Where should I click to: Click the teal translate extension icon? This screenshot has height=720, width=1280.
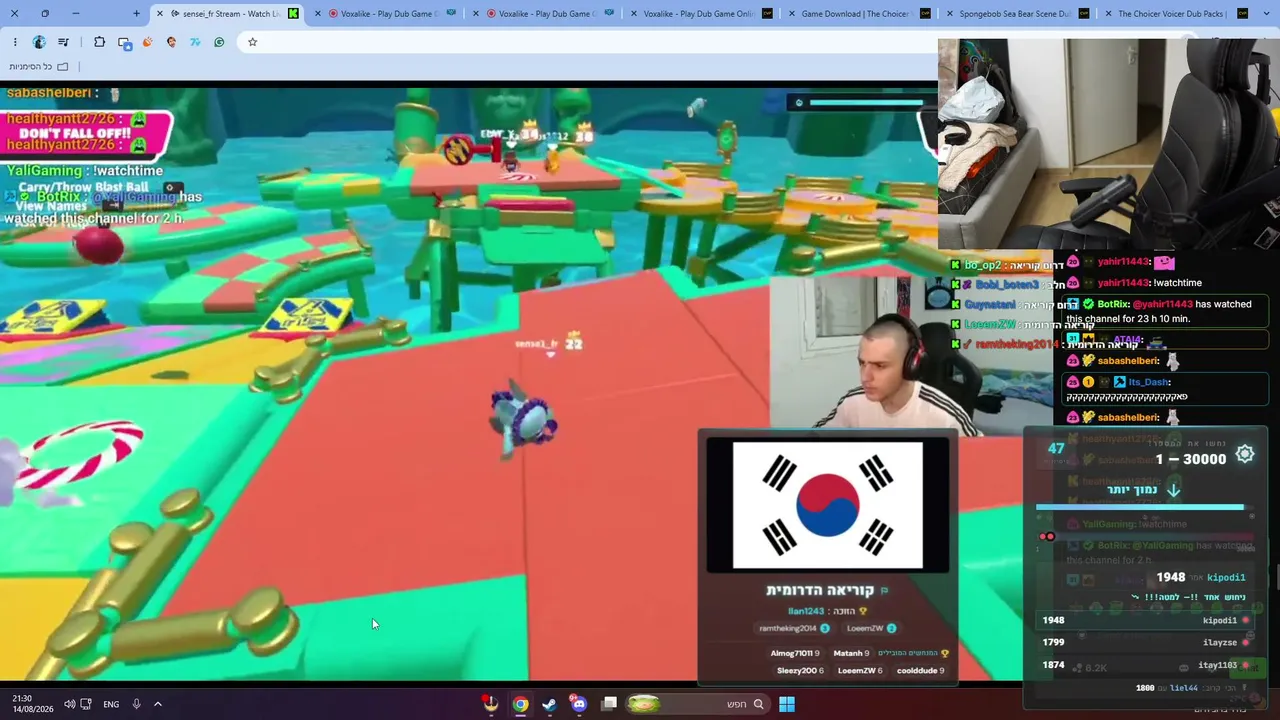click(x=195, y=42)
